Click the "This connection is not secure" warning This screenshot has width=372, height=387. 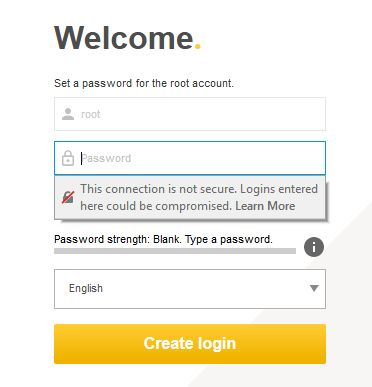[159, 189]
